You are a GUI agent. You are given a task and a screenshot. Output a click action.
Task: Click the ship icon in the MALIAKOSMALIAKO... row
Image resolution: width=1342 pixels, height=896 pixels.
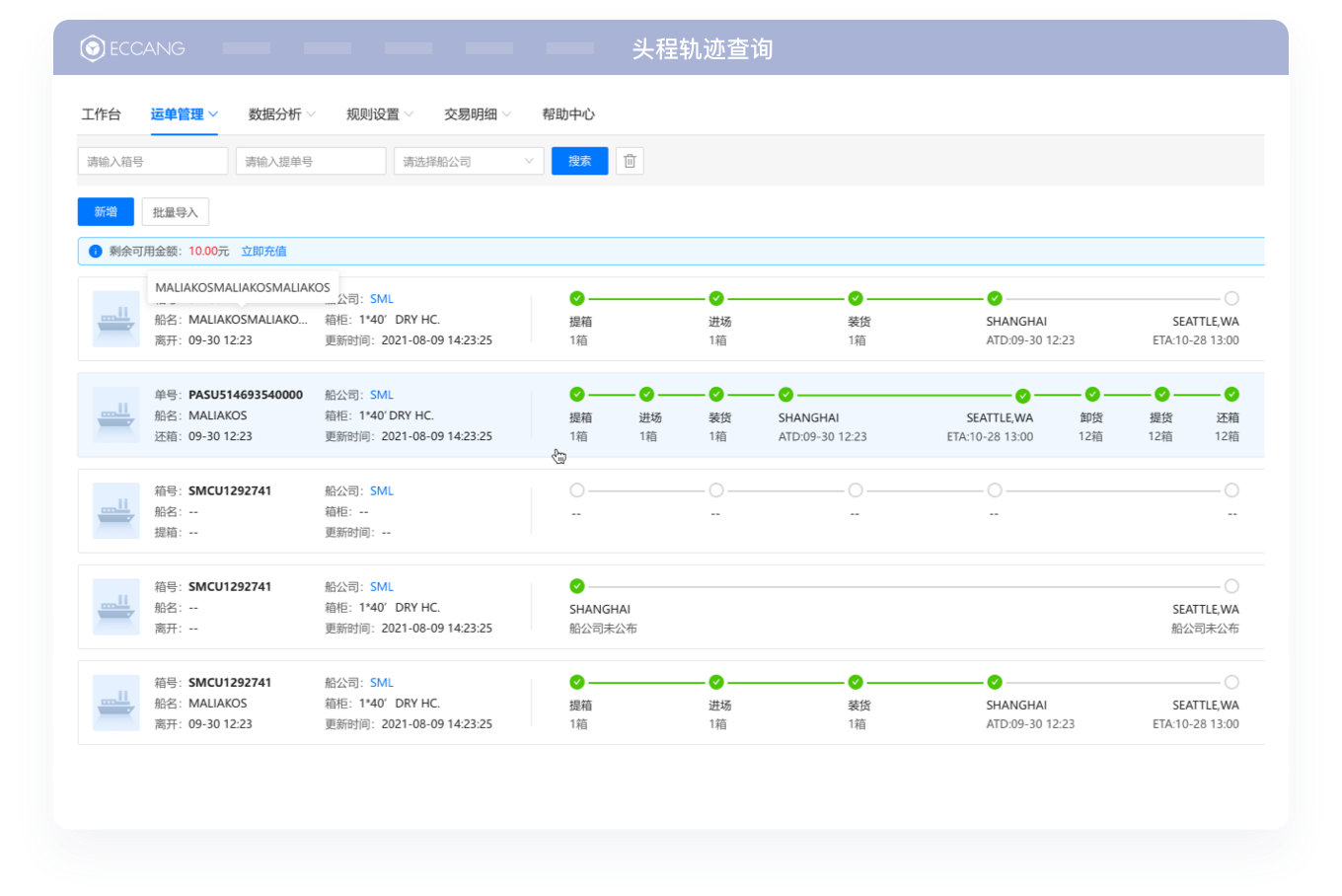(x=116, y=320)
